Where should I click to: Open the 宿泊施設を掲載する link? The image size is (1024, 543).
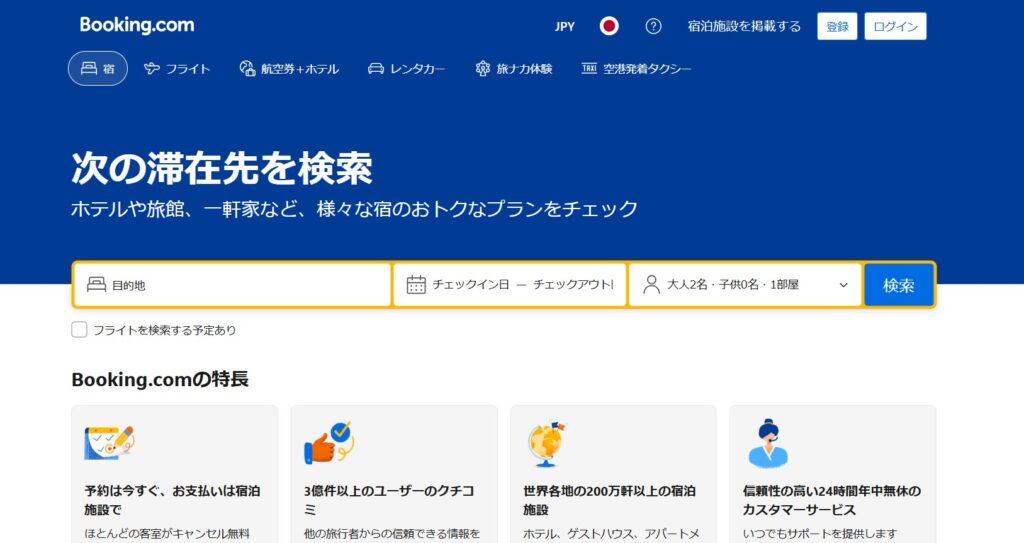[x=744, y=26]
